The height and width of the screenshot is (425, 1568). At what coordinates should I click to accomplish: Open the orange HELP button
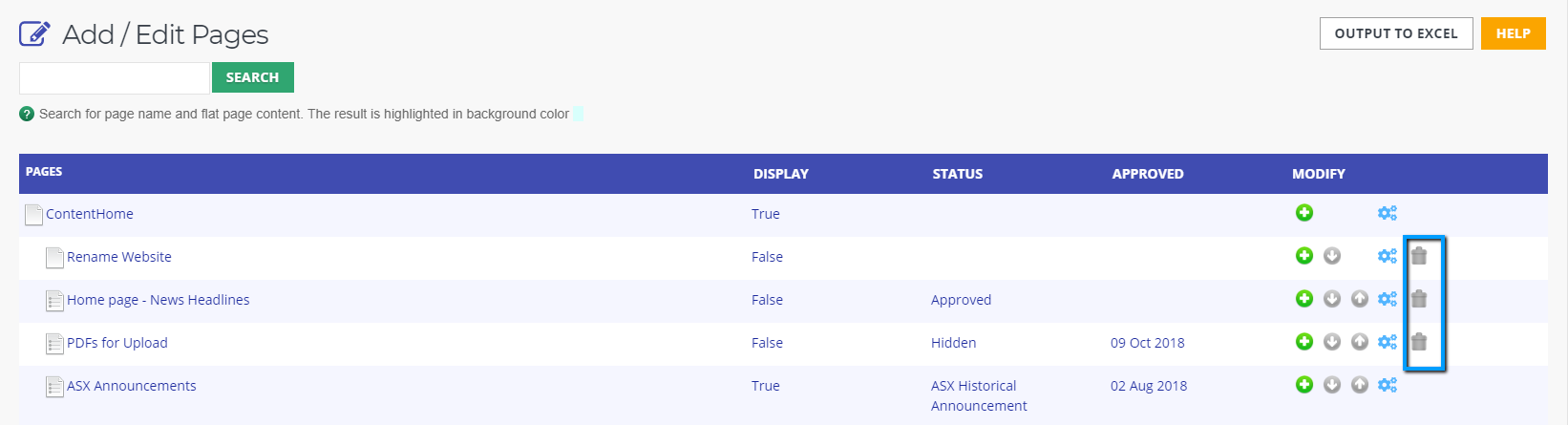coord(1514,33)
